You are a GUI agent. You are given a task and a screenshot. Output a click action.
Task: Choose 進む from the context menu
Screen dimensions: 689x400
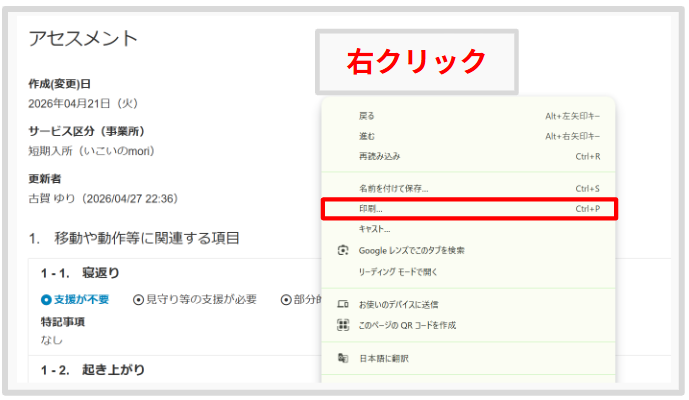coord(468,136)
